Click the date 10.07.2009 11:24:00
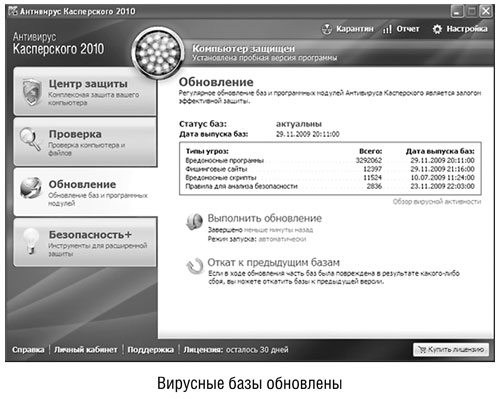This screenshot has height=399, width=500. coord(442,177)
